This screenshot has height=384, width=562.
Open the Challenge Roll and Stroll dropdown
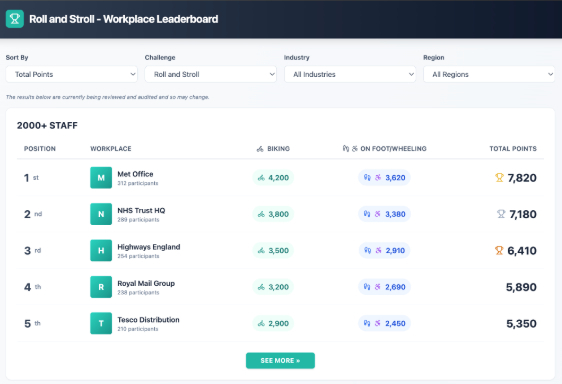coord(211,74)
